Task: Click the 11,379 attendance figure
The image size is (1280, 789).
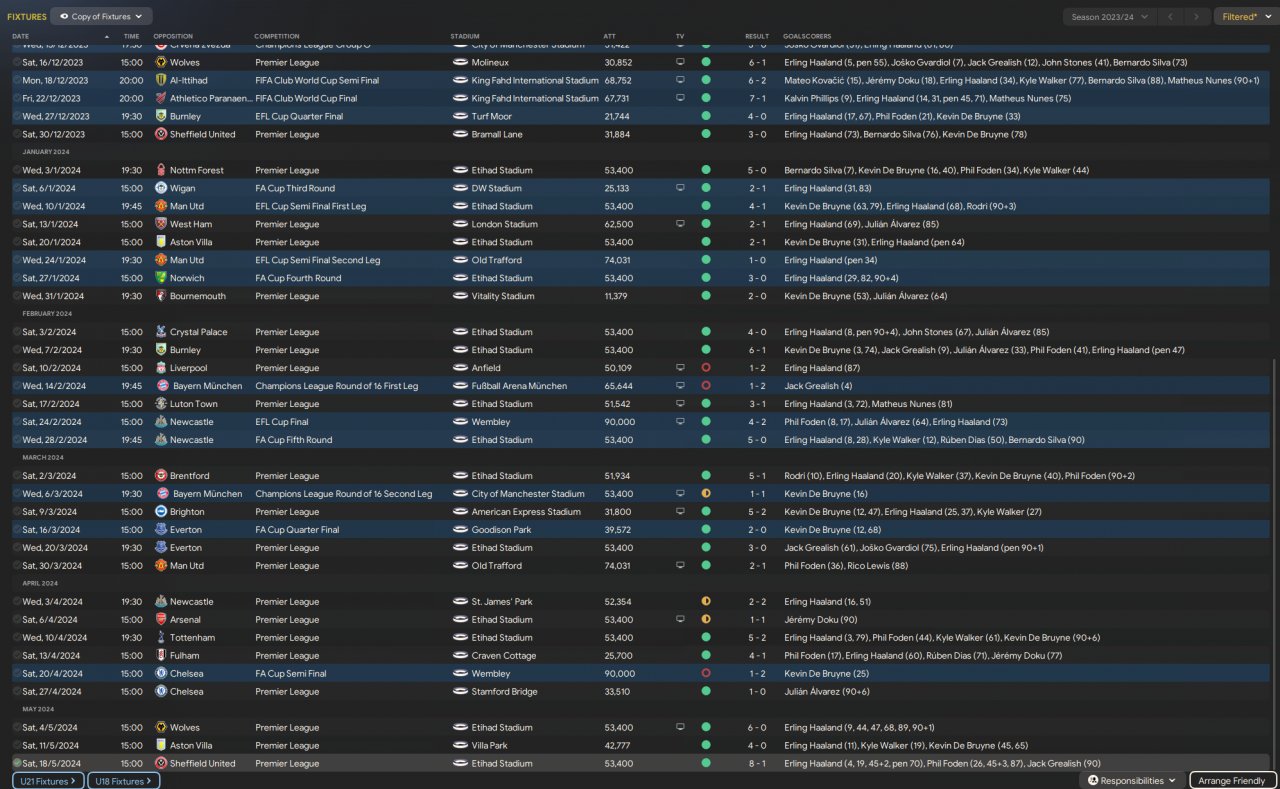Action: [616, 296]
